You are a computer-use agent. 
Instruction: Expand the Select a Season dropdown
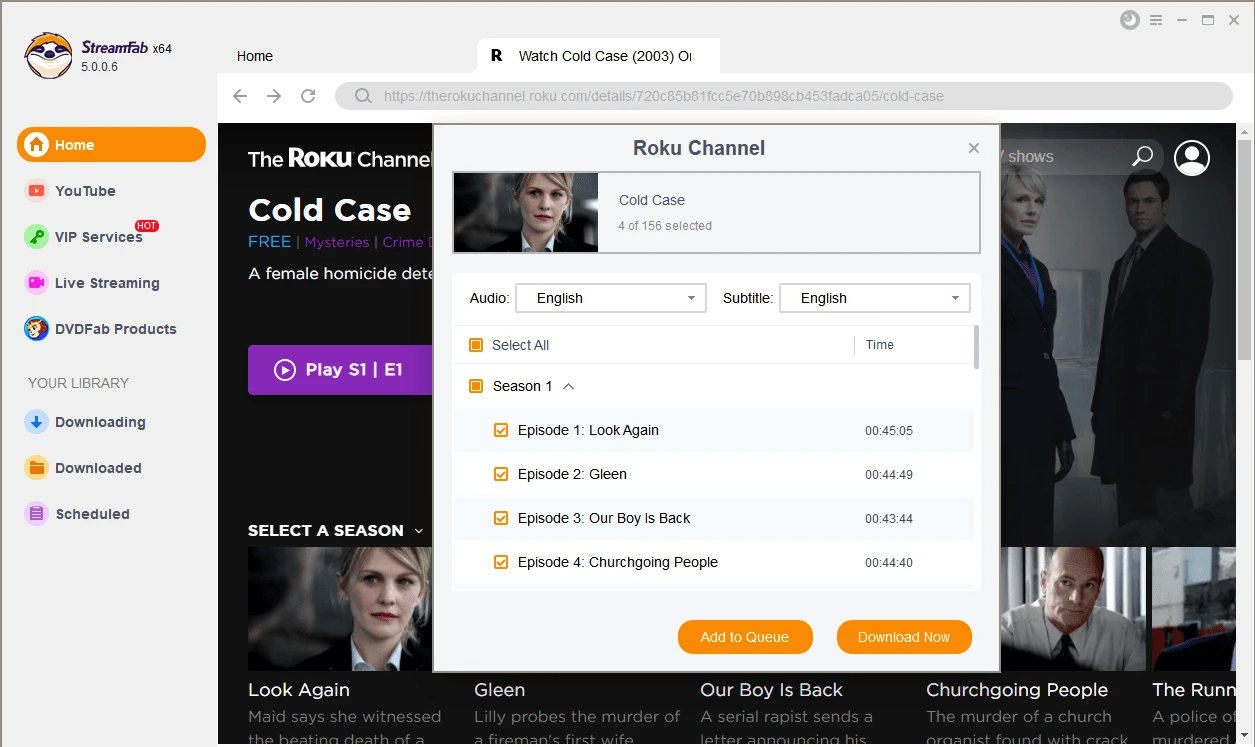336,530
